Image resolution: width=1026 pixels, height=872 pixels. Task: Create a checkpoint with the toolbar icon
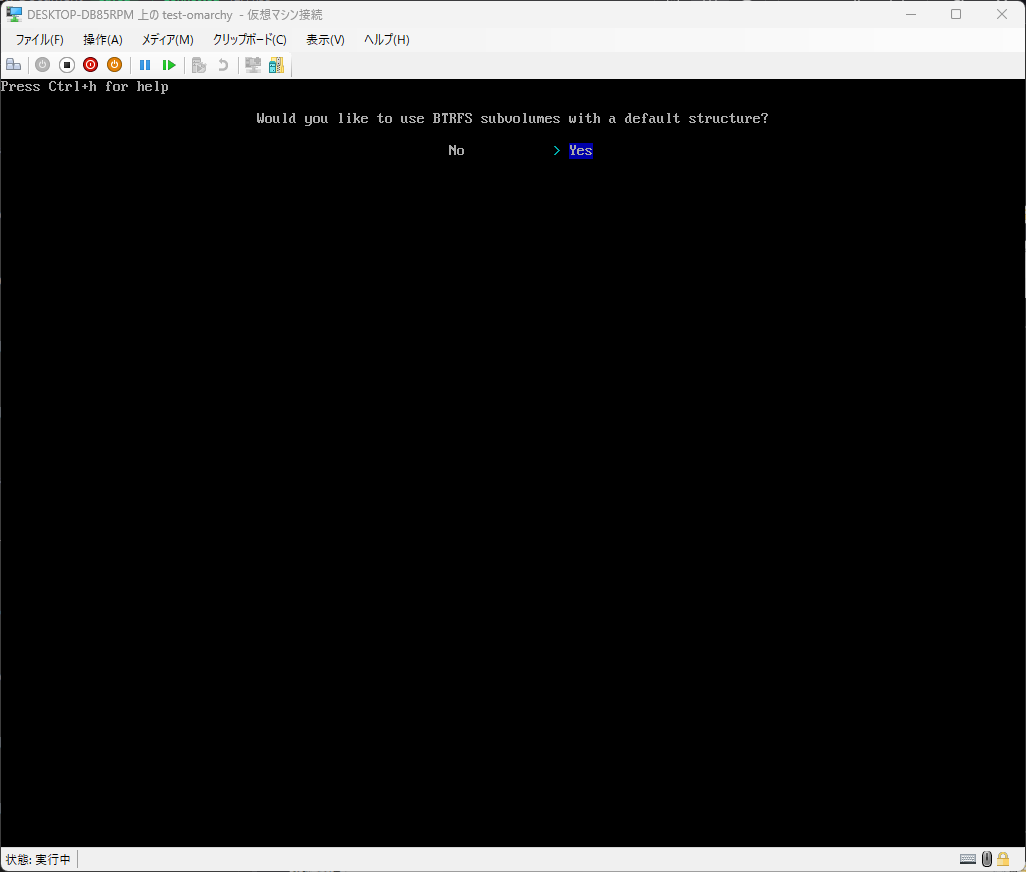(199, 65)
